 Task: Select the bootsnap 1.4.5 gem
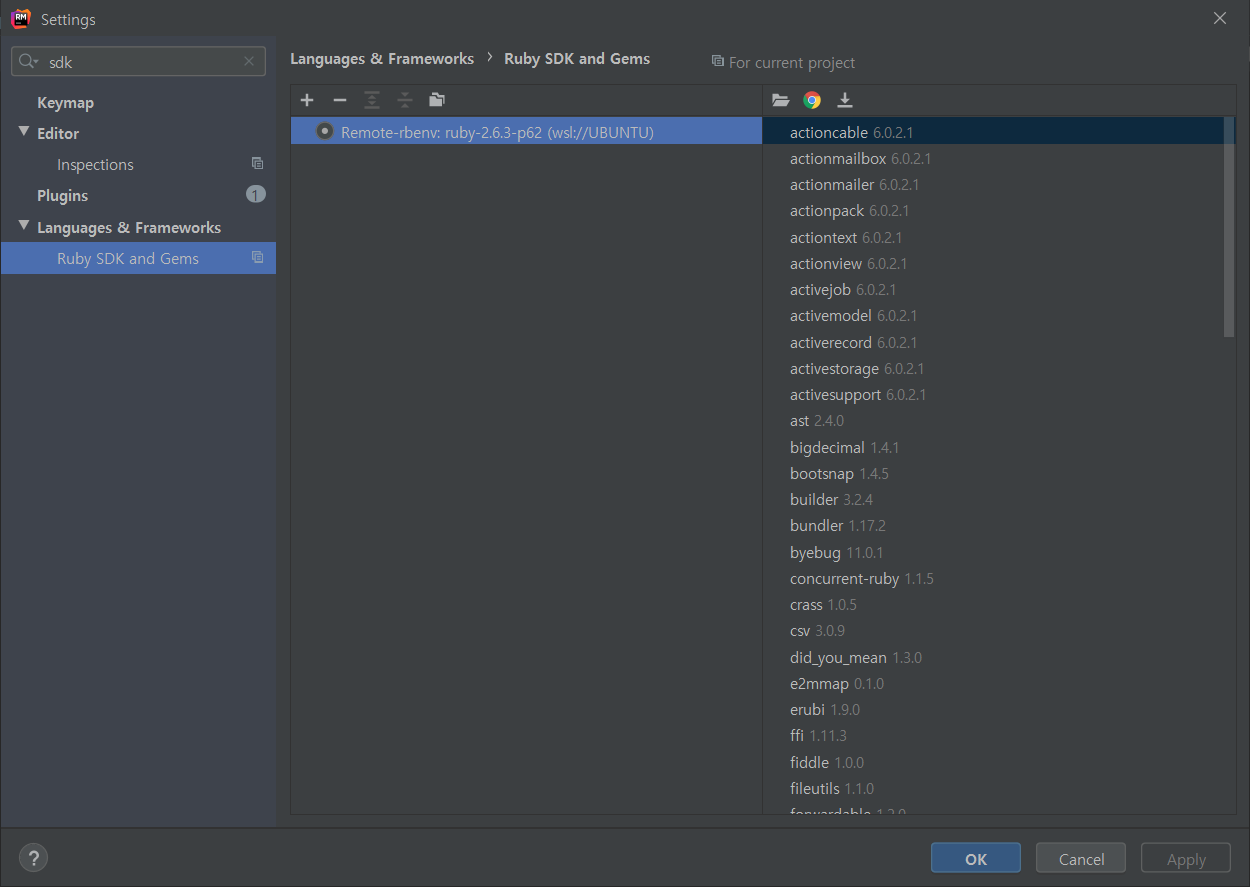(999, 473)
